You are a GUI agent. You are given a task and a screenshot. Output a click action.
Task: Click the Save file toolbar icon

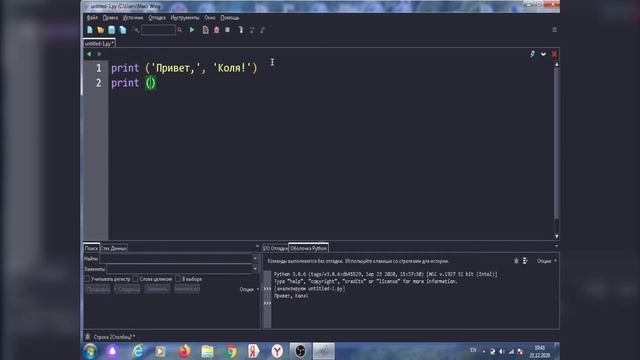pyautogui.click(x=111, y=30)
